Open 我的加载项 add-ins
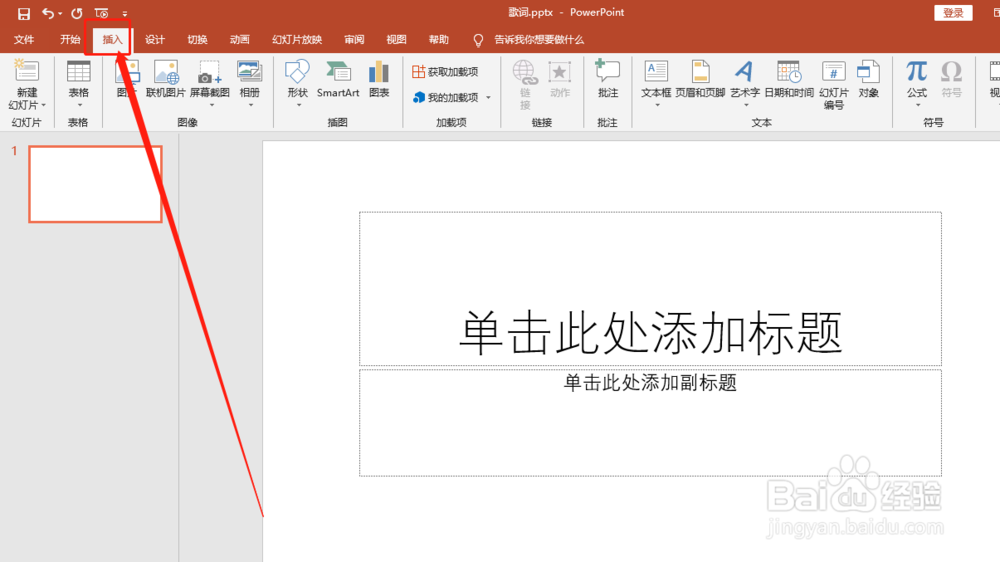 (446, 97)
